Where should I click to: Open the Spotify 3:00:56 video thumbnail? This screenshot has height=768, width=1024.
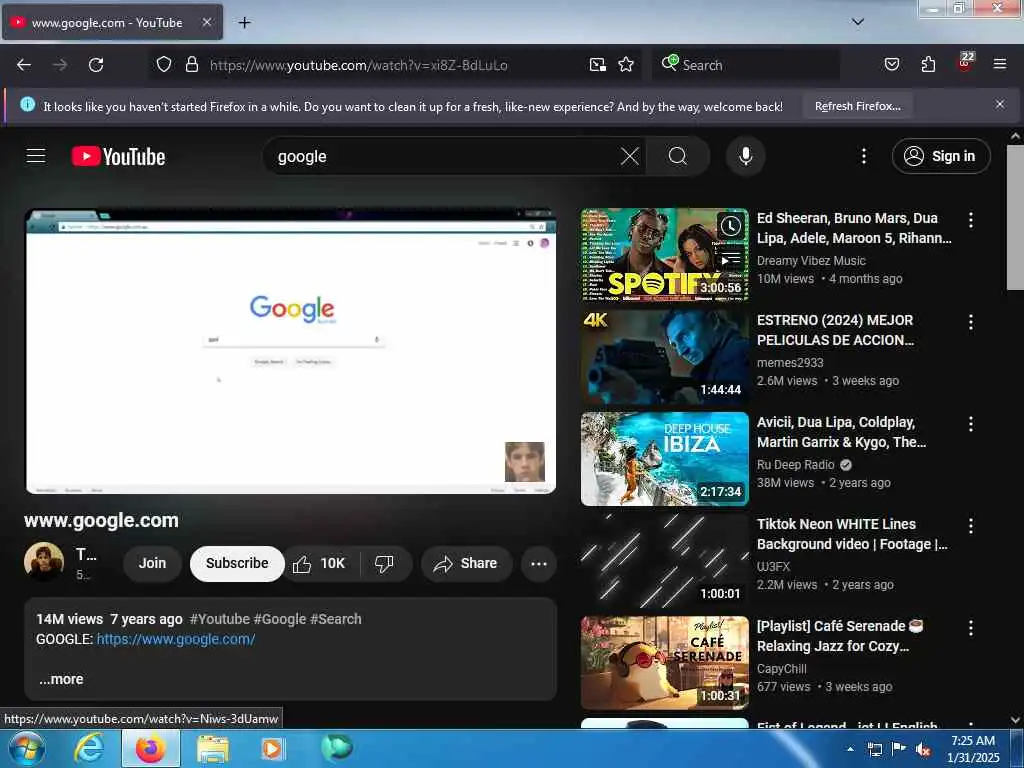click(x=664, y=255)
